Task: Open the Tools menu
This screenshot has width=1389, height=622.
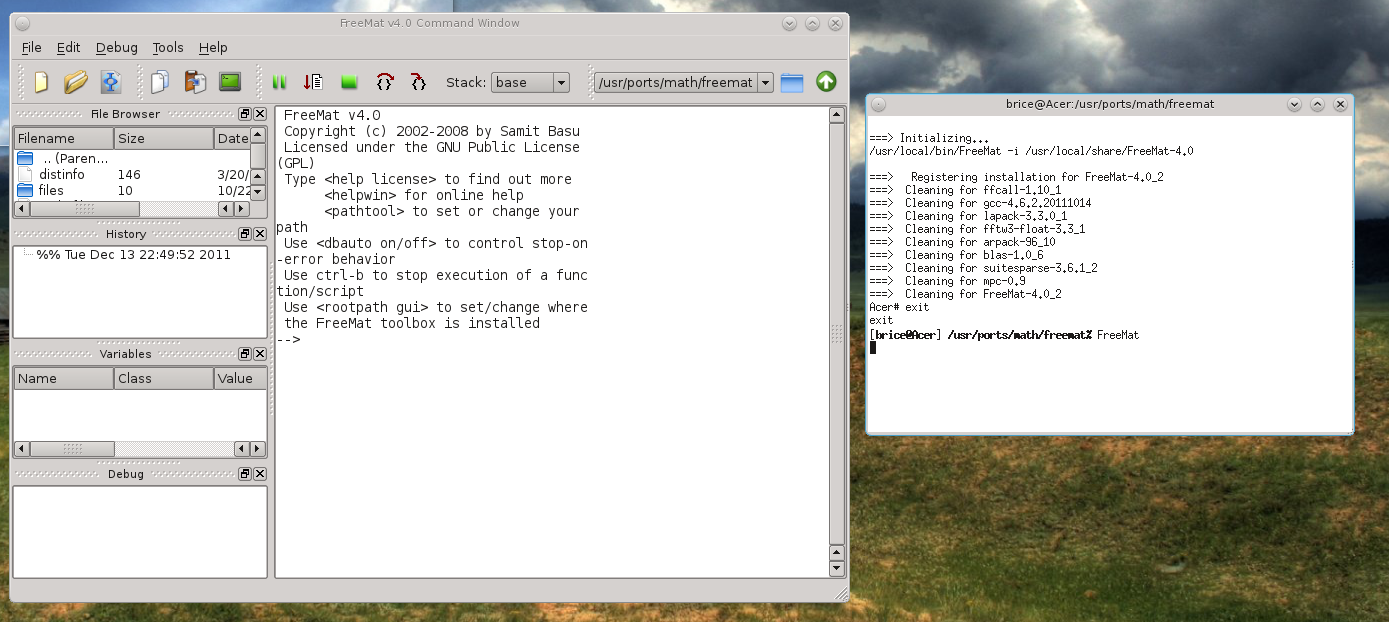Action: coord(168,47)
